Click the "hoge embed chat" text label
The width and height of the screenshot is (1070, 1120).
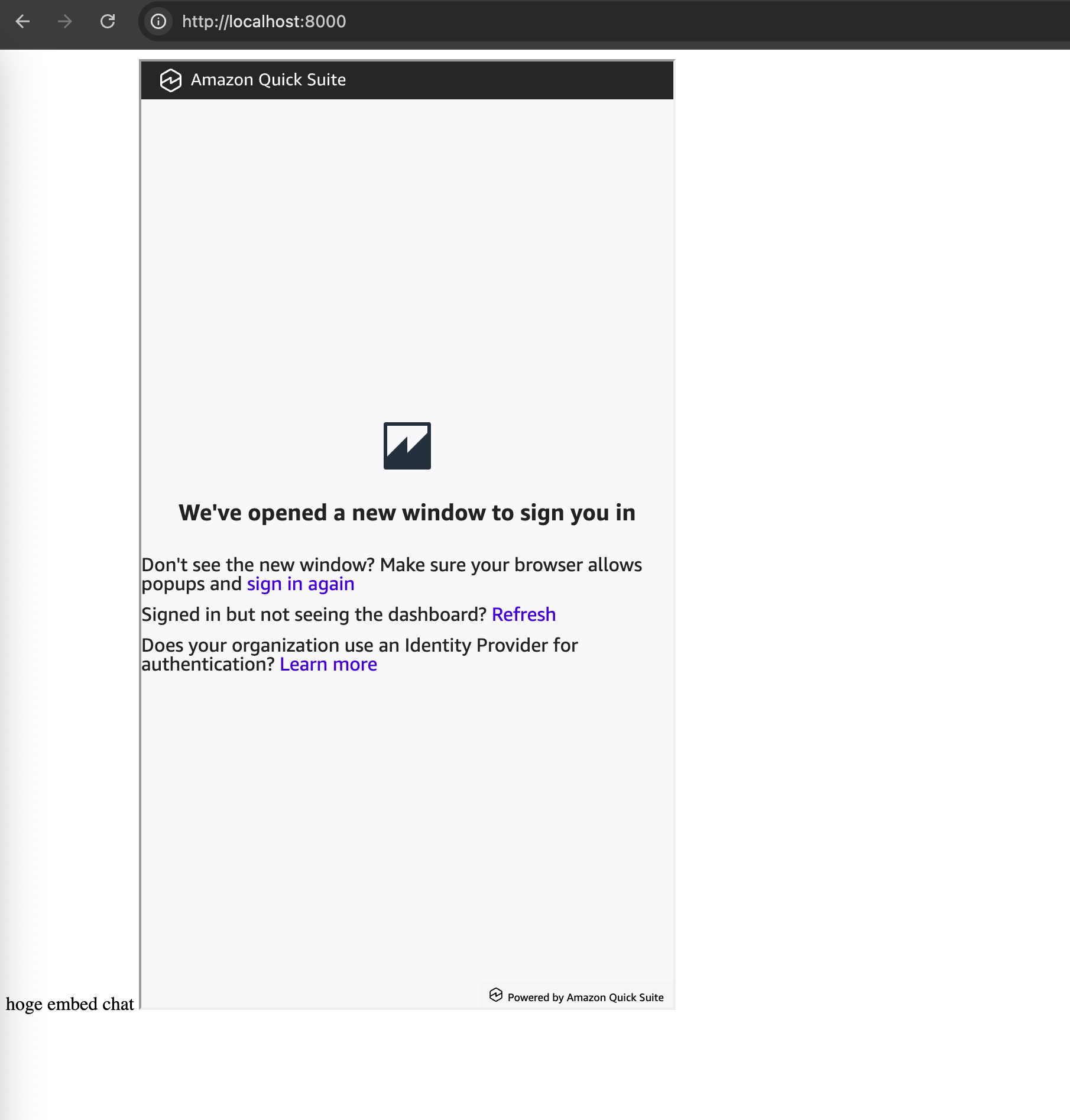(70, 1004)
